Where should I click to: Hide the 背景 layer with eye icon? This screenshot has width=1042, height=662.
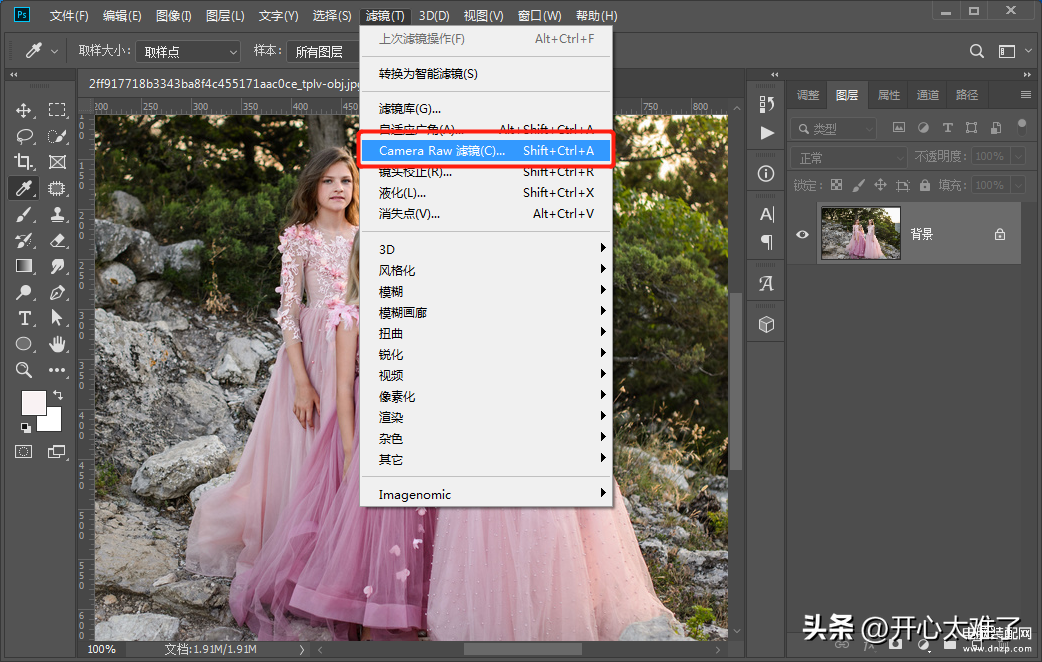pyautogui.click(x=802, y=235)
